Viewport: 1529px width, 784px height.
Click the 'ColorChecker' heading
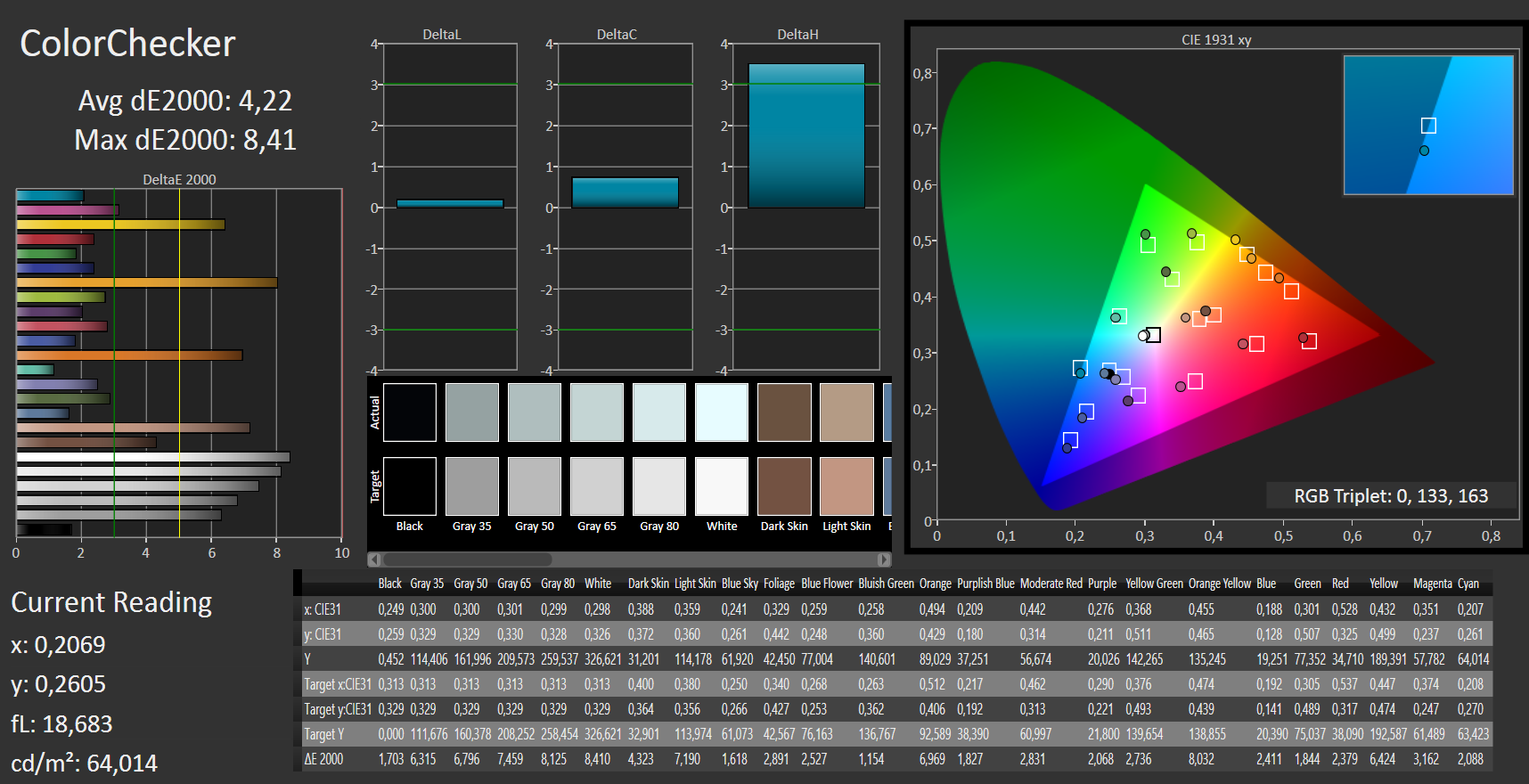127,44
